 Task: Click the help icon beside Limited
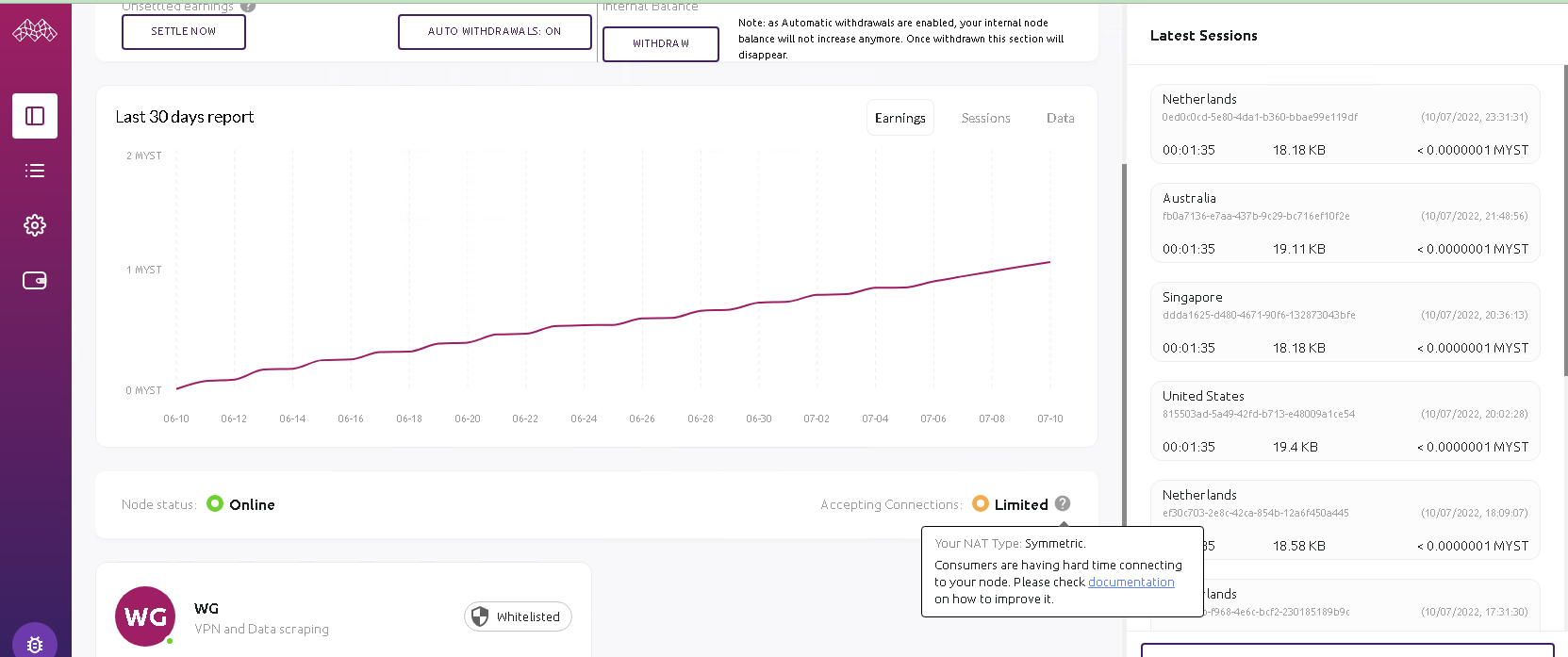tap(1063, 503)
